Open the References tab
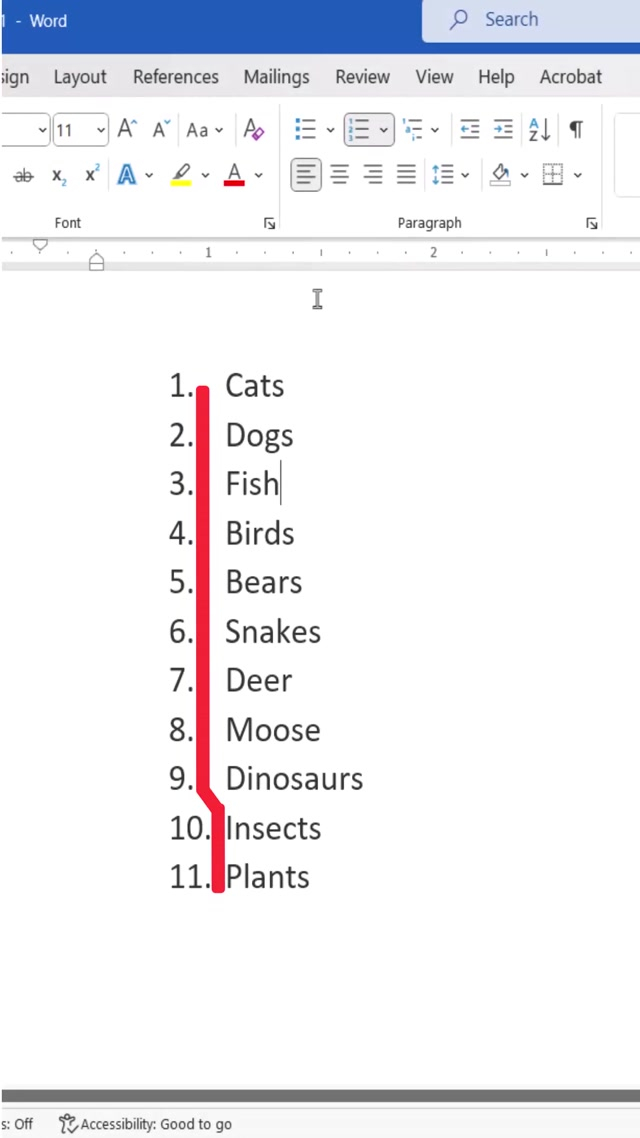The image size is (640, 1138). point(175,77)
